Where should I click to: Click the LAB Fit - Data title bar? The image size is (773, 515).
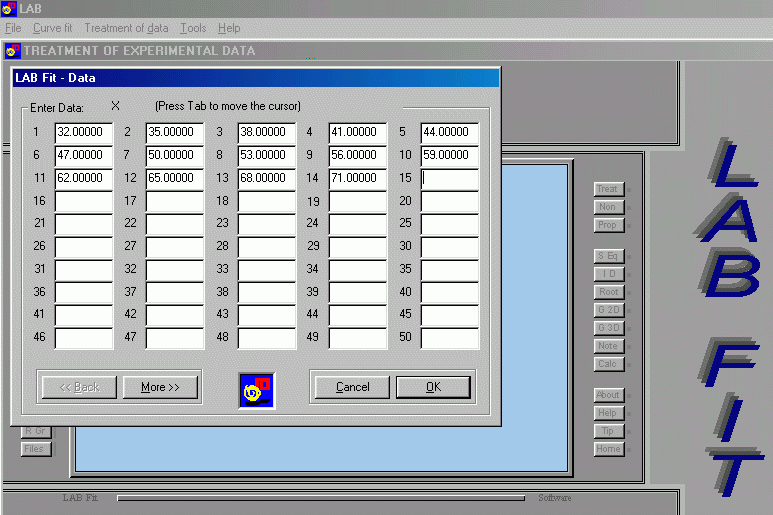pos(256,78)
